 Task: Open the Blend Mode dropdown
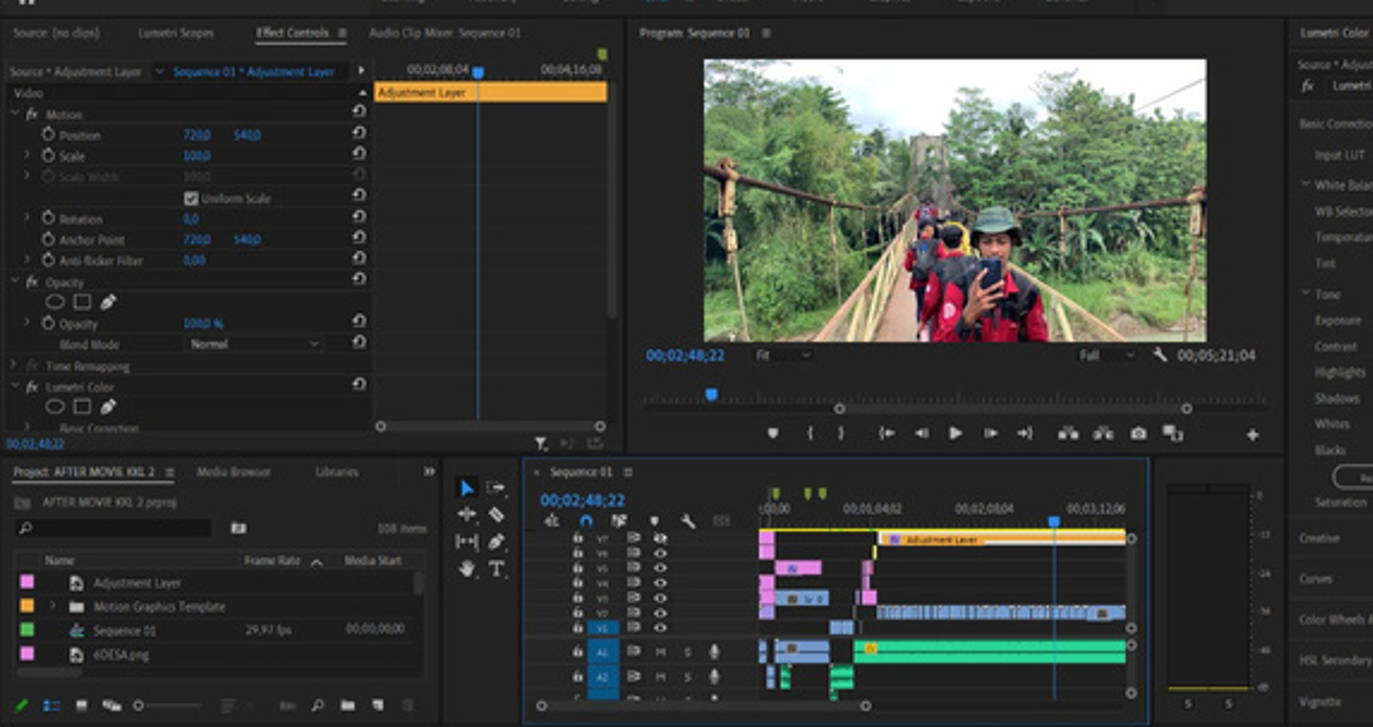(x=254, y=344)
